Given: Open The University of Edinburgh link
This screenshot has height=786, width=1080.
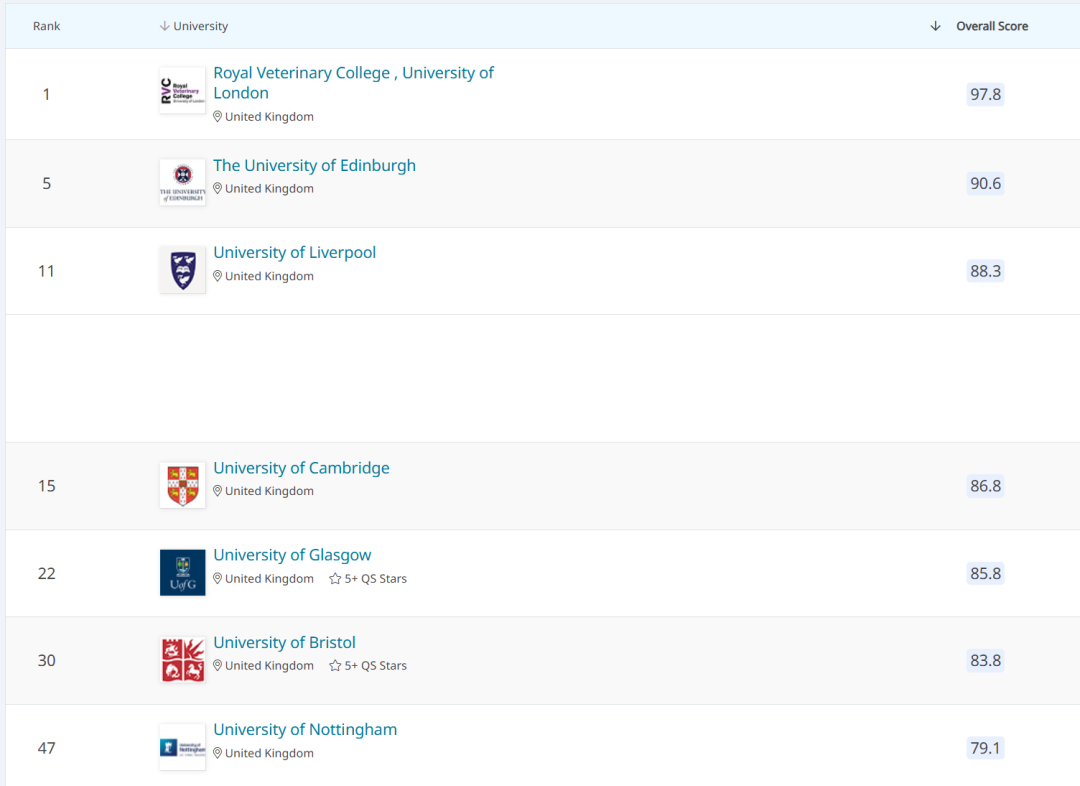Looking at the screenshot, I should coord(314,166).
